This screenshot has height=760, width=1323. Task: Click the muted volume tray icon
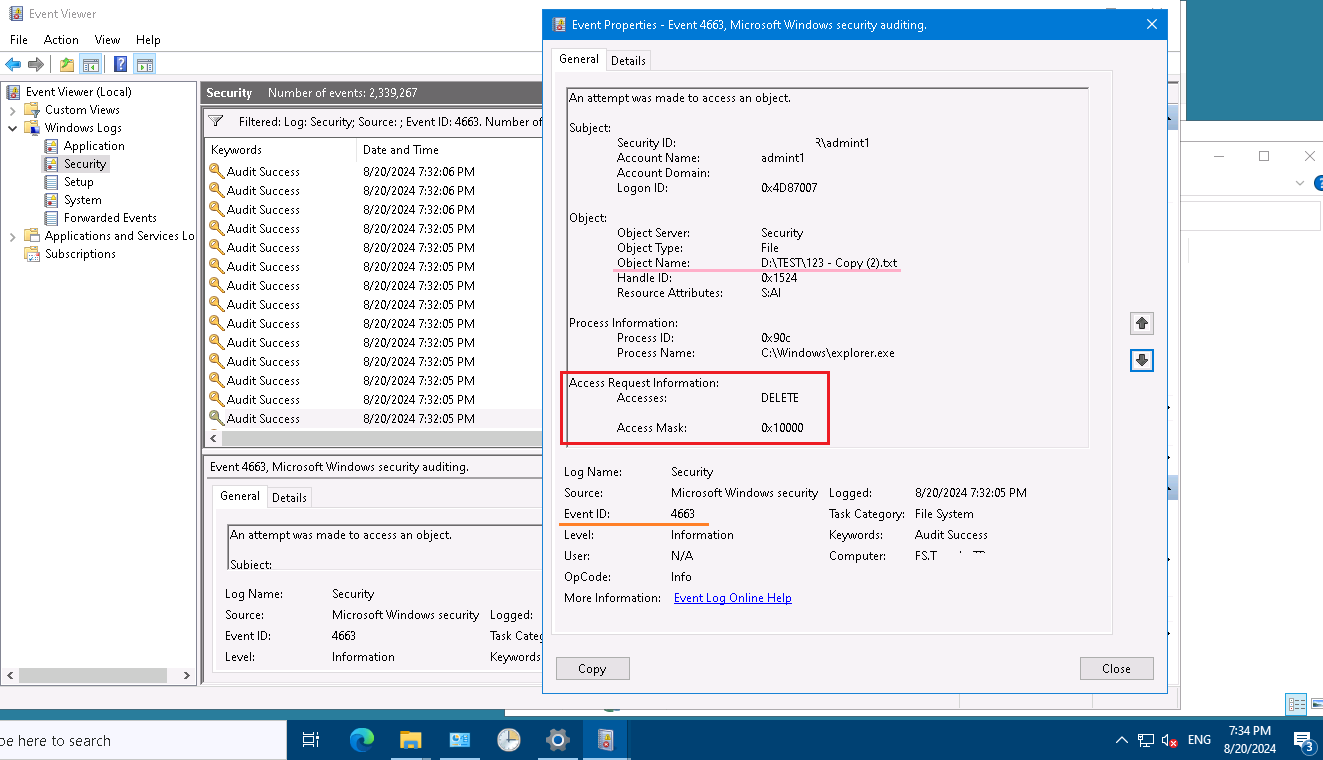click(1169, 740)
